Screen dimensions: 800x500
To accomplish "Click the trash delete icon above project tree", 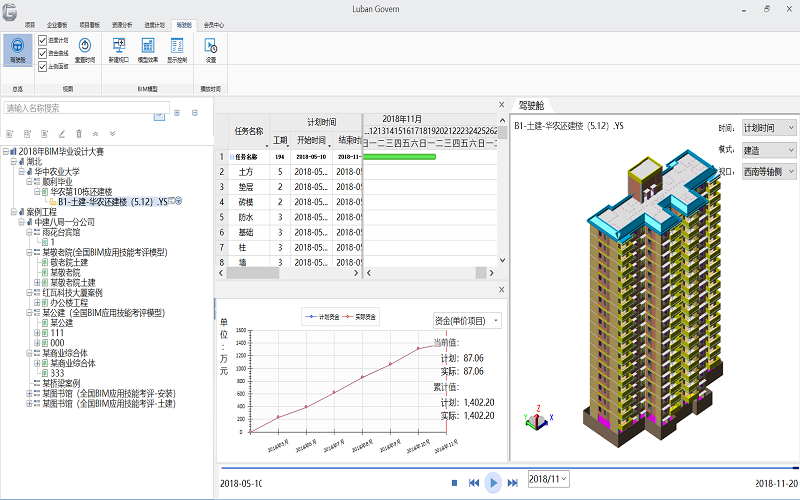I will [x=79, y=134].
